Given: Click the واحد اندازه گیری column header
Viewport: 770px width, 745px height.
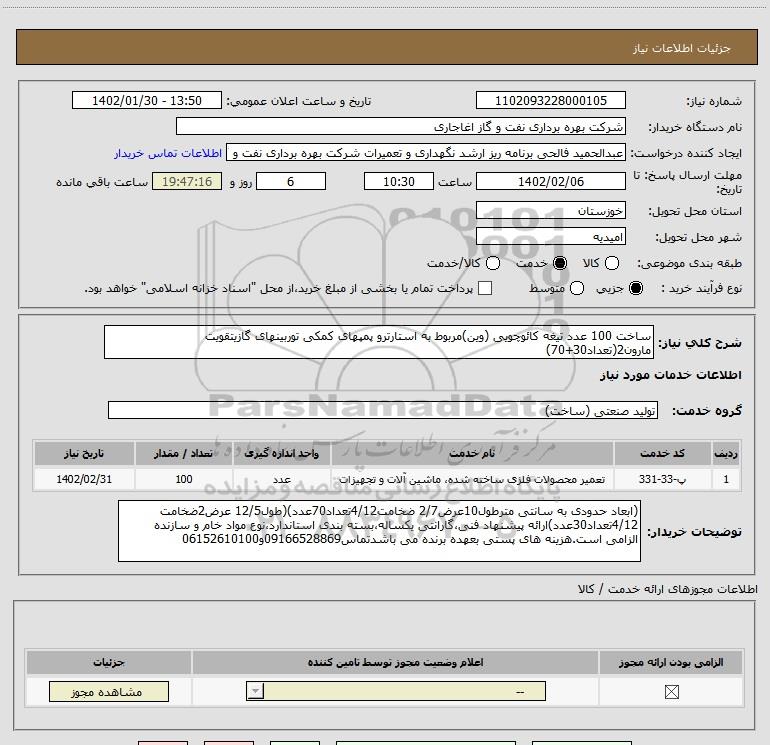Looking at the screenshot, I should click(x=281, y=453).
